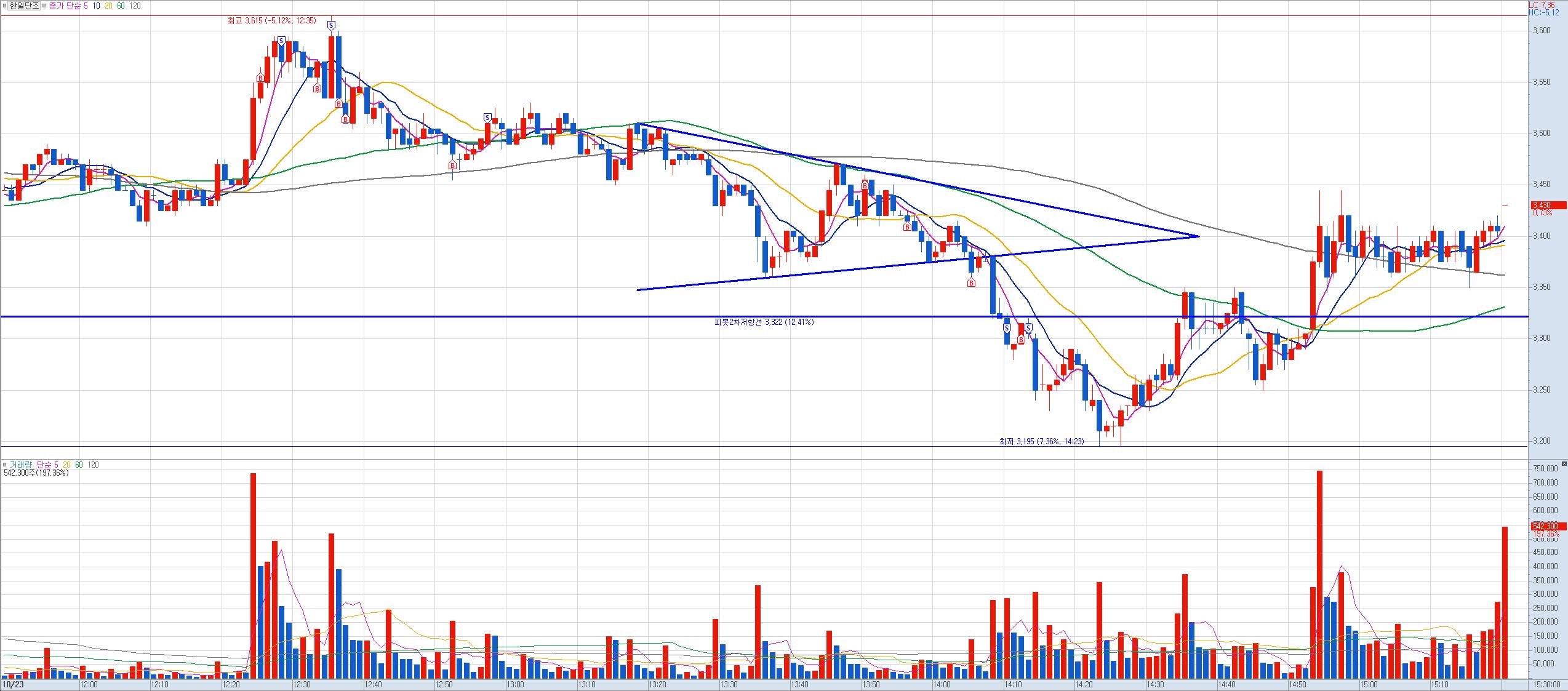The image size is (1568, 691).
Task: Click the 한일단조 stock name button
Action: click(x=24, y=6)
